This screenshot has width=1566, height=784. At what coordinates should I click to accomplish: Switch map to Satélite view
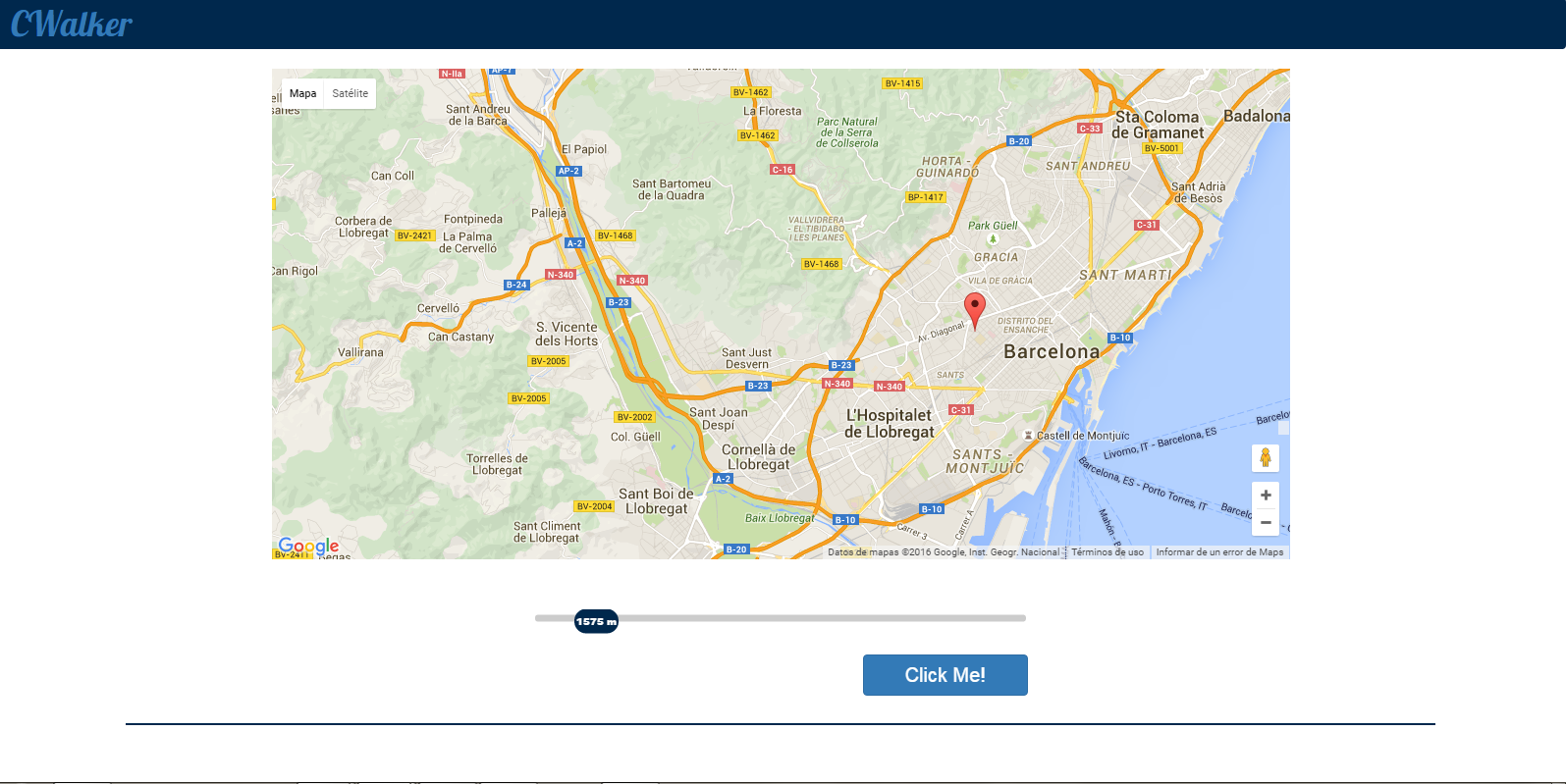[x=351, y=93]
